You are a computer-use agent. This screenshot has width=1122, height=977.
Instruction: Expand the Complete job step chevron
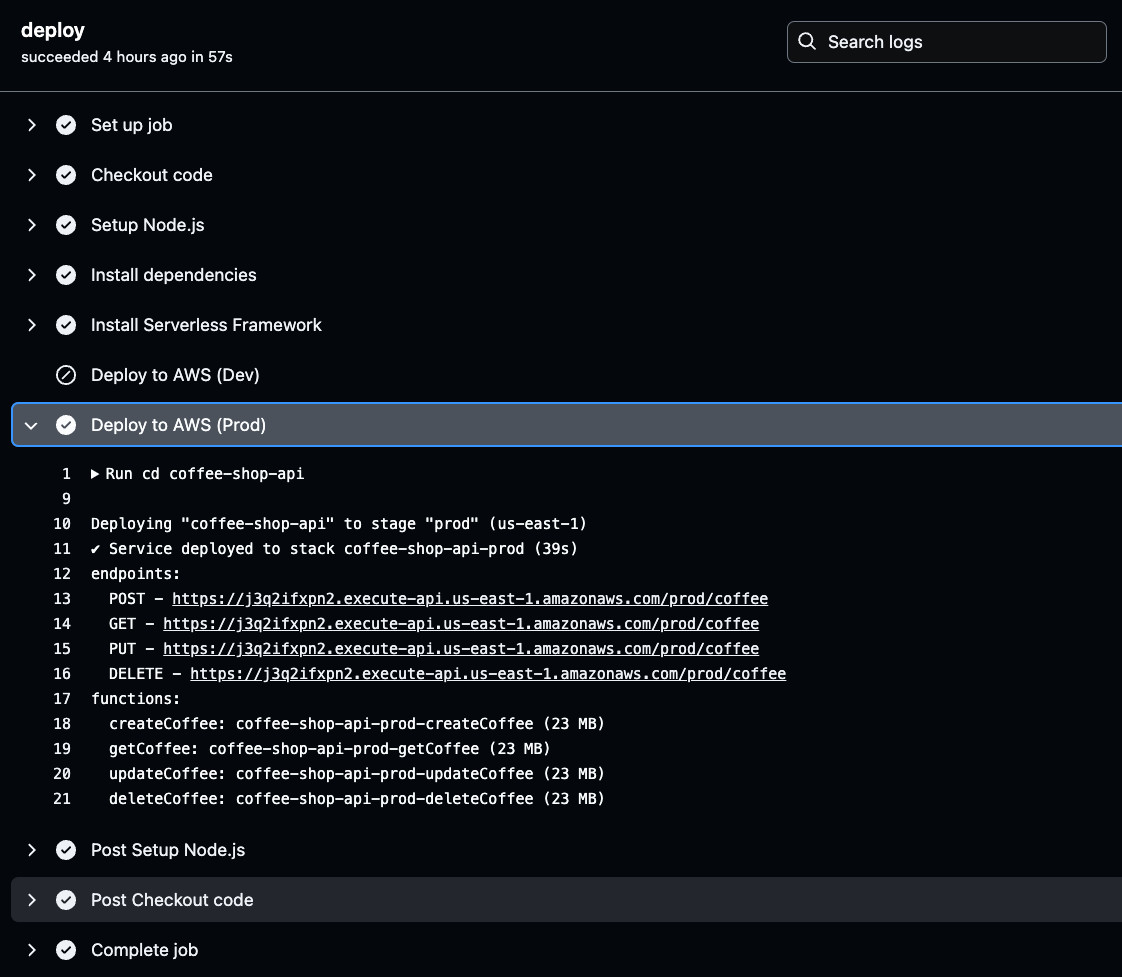coord(31,951)
